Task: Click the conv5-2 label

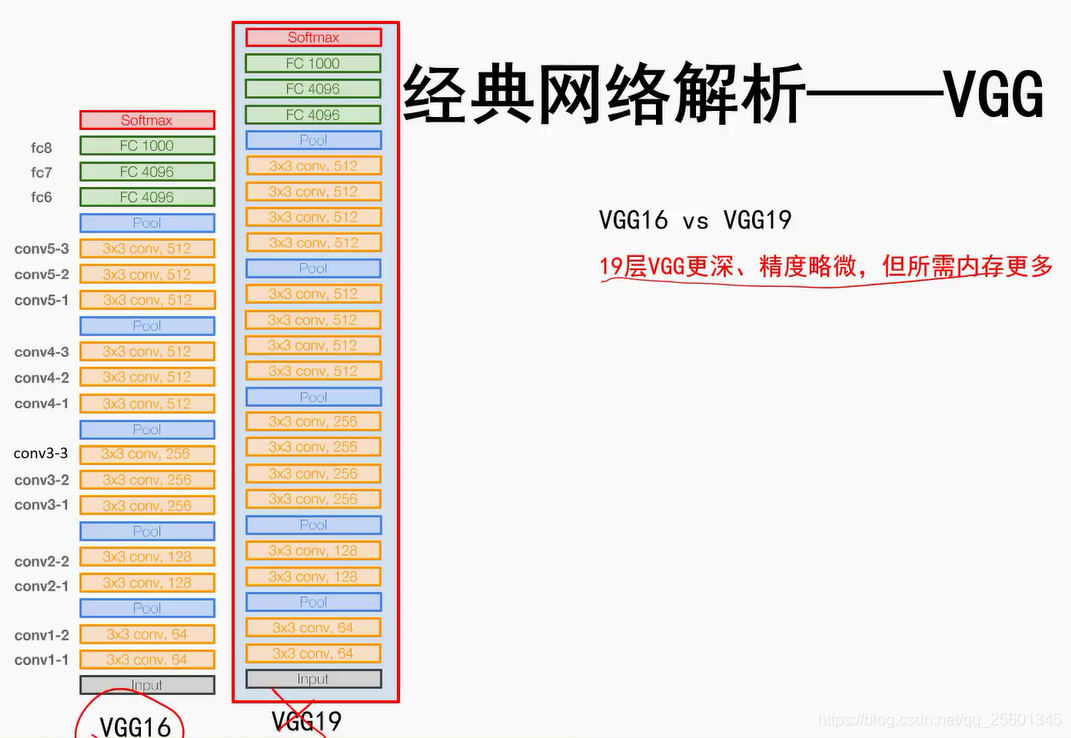Action: [42, 274]
